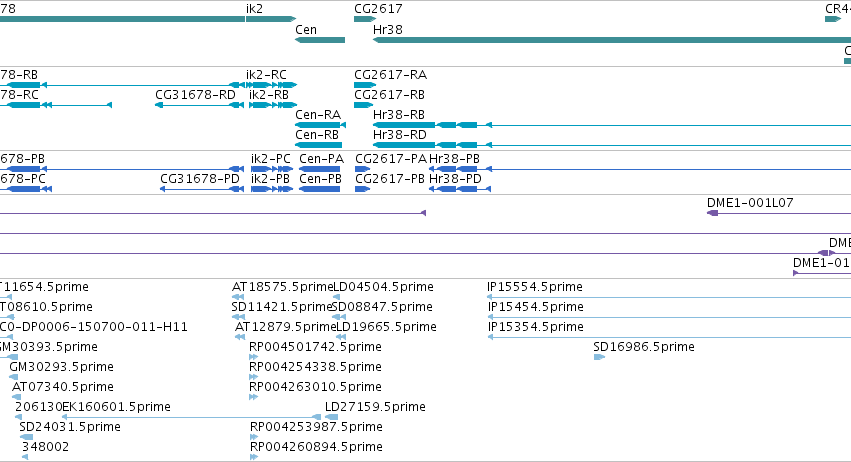The height and width of the screenshot is (462, 851).
Task: Click transcript Cen-RB
Action: coord(316,135)
